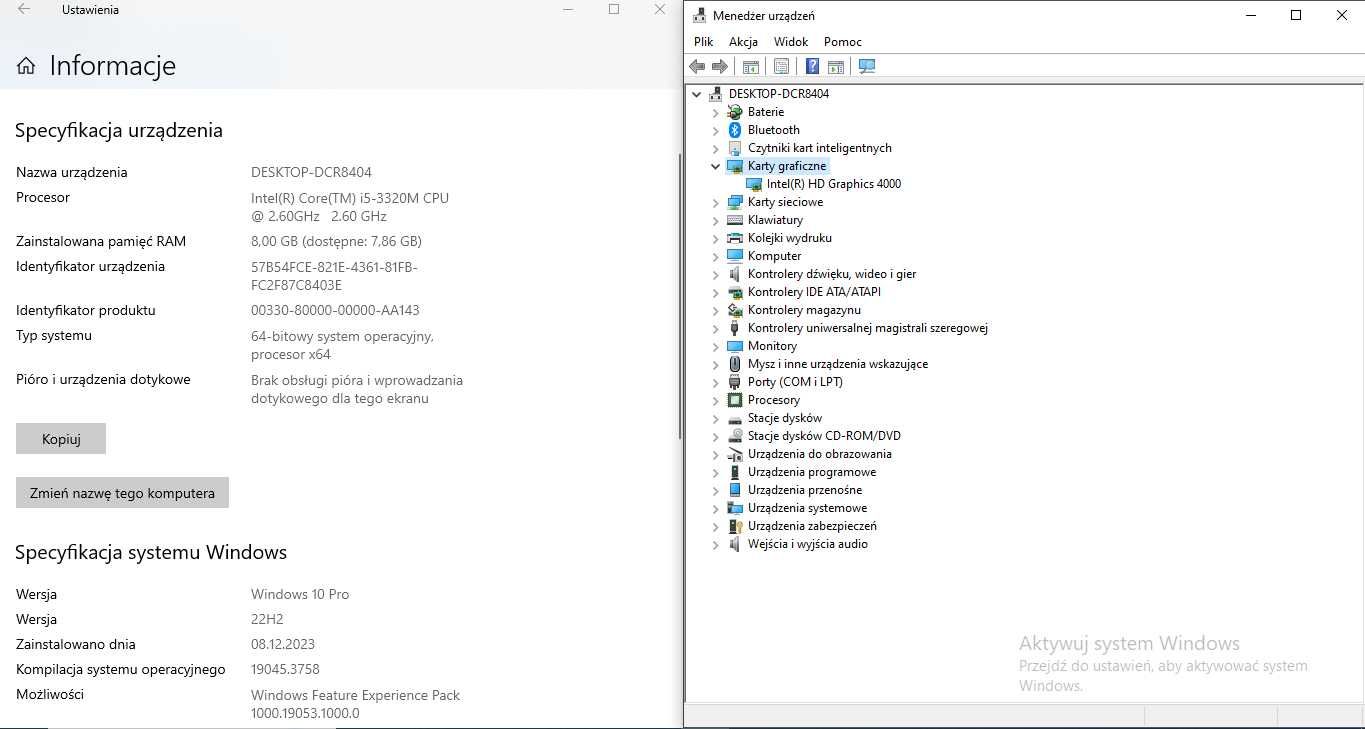Click the Specyfikacja systemu Windows heading
This screenshot has height=729, width=1365.
point(151,552)
